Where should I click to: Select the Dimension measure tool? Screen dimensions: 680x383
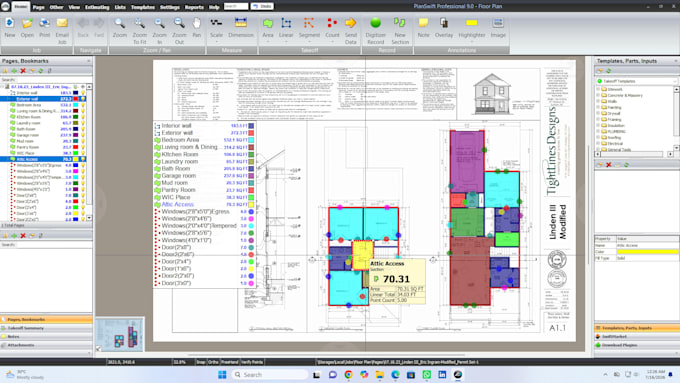coord(241,28)
